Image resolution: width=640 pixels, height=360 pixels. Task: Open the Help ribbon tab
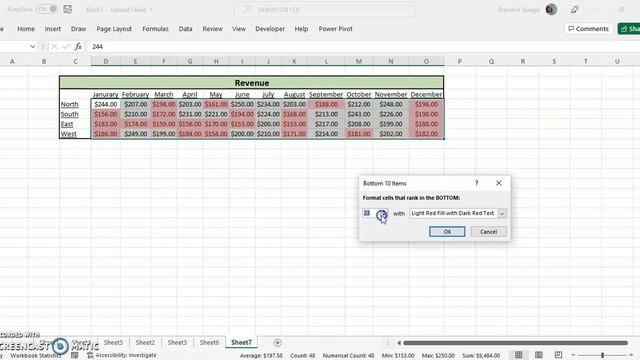(301, 29)
